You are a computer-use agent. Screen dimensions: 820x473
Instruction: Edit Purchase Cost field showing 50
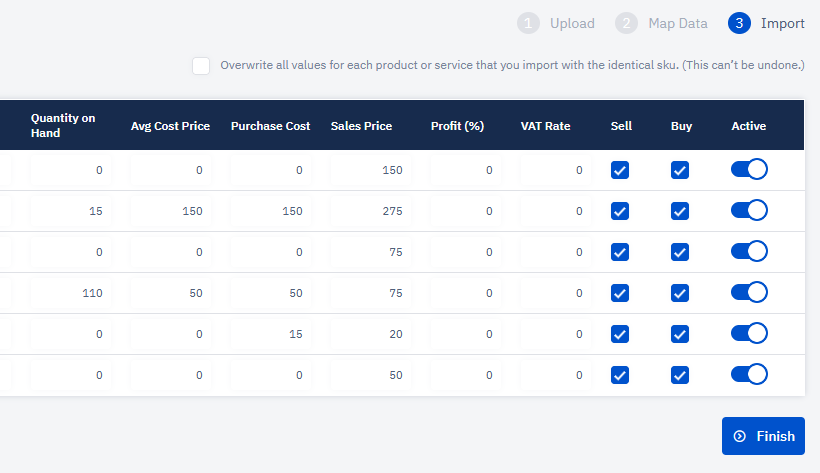click(x=270, y=293)
